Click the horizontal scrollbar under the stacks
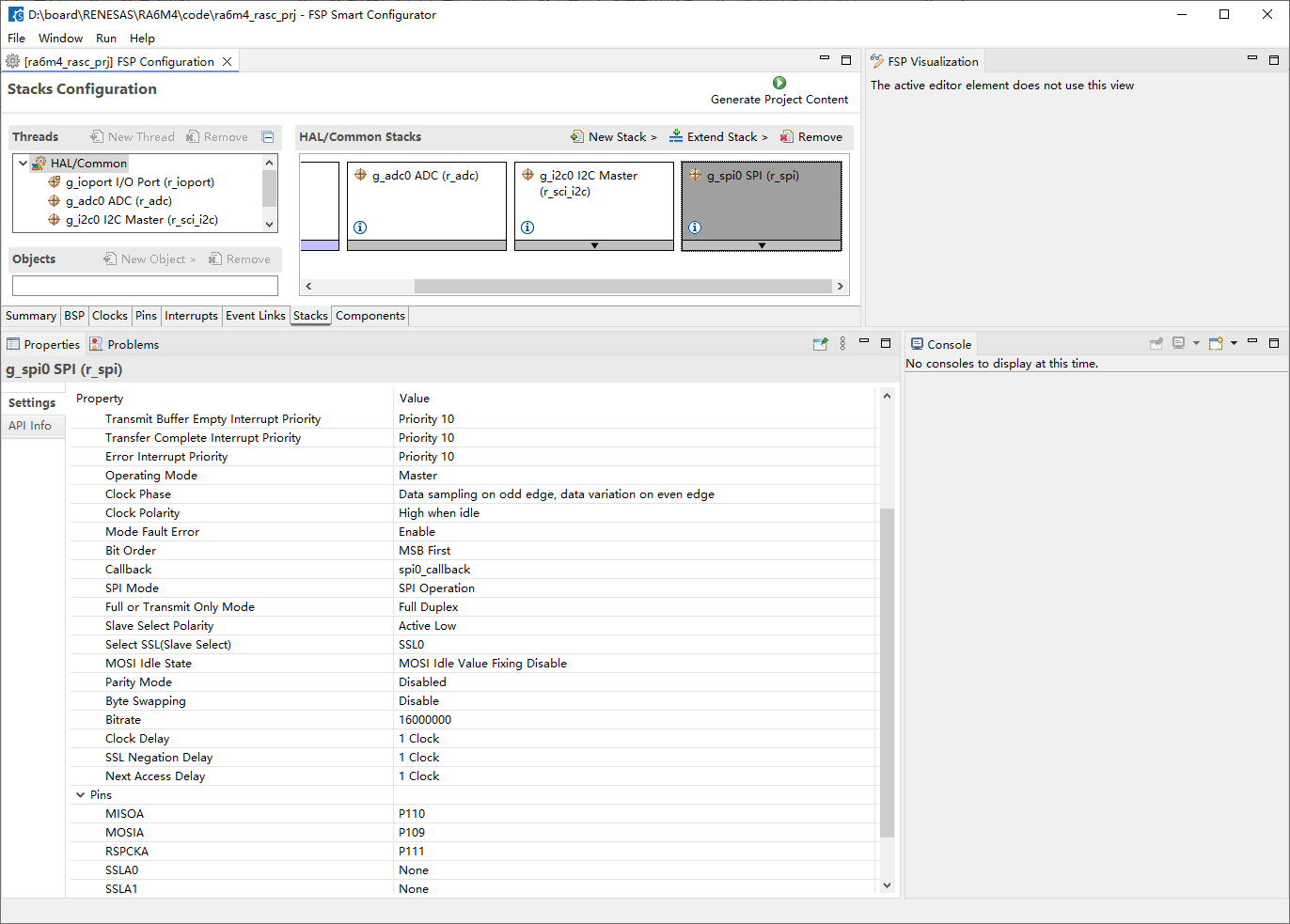 pyautogui.click(x=623, y=286)
